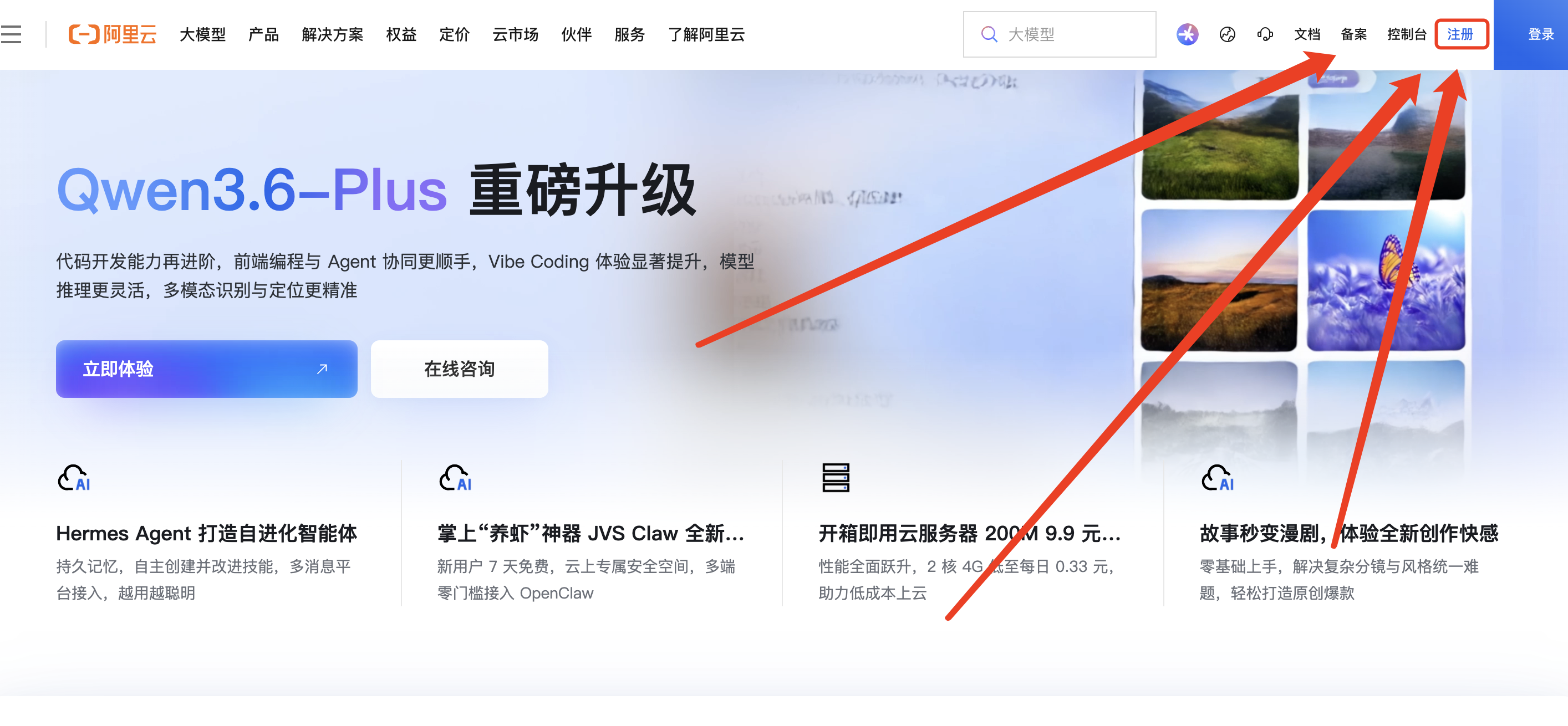Click the magnifier icon in search bar
Viewport: 1568px width, 726px height.
coord(989,34)
